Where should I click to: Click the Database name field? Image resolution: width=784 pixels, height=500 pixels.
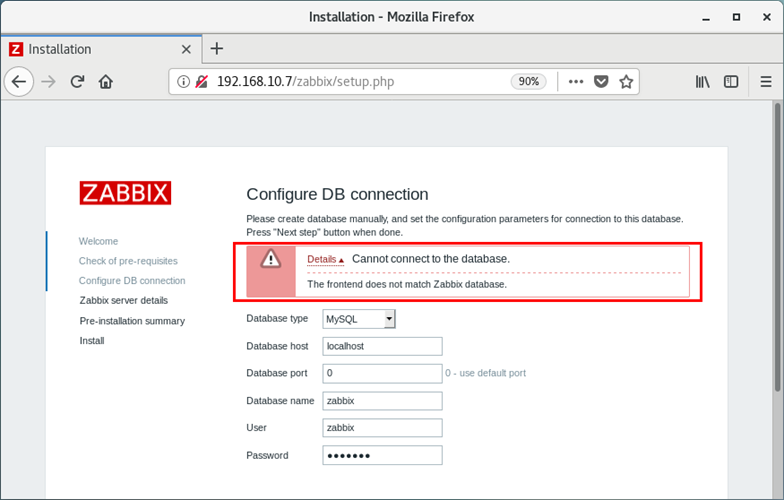pos(382,400)
